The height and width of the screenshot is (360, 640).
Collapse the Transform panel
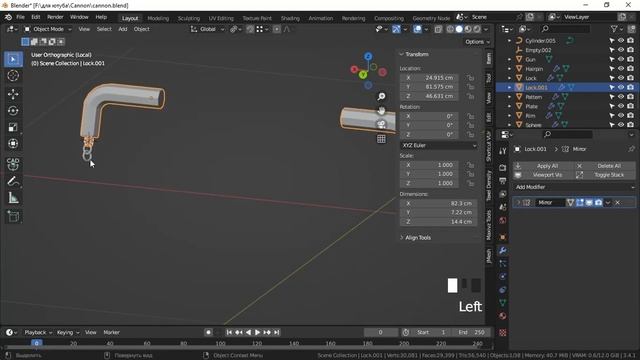pos(414,54)
